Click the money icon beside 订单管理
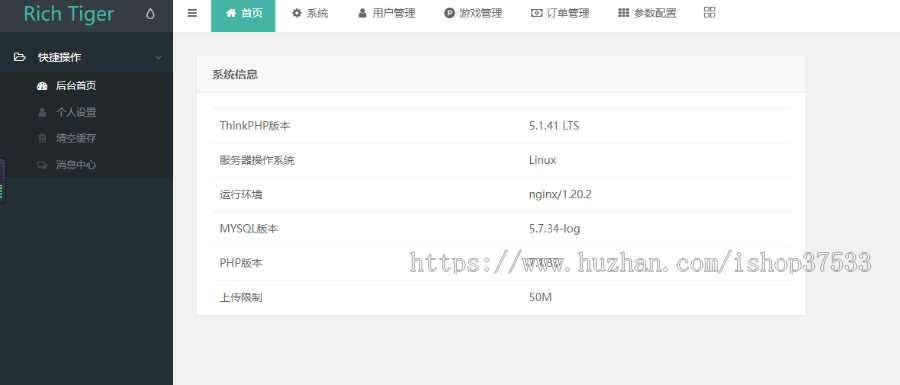 click(x=537, y=13)
